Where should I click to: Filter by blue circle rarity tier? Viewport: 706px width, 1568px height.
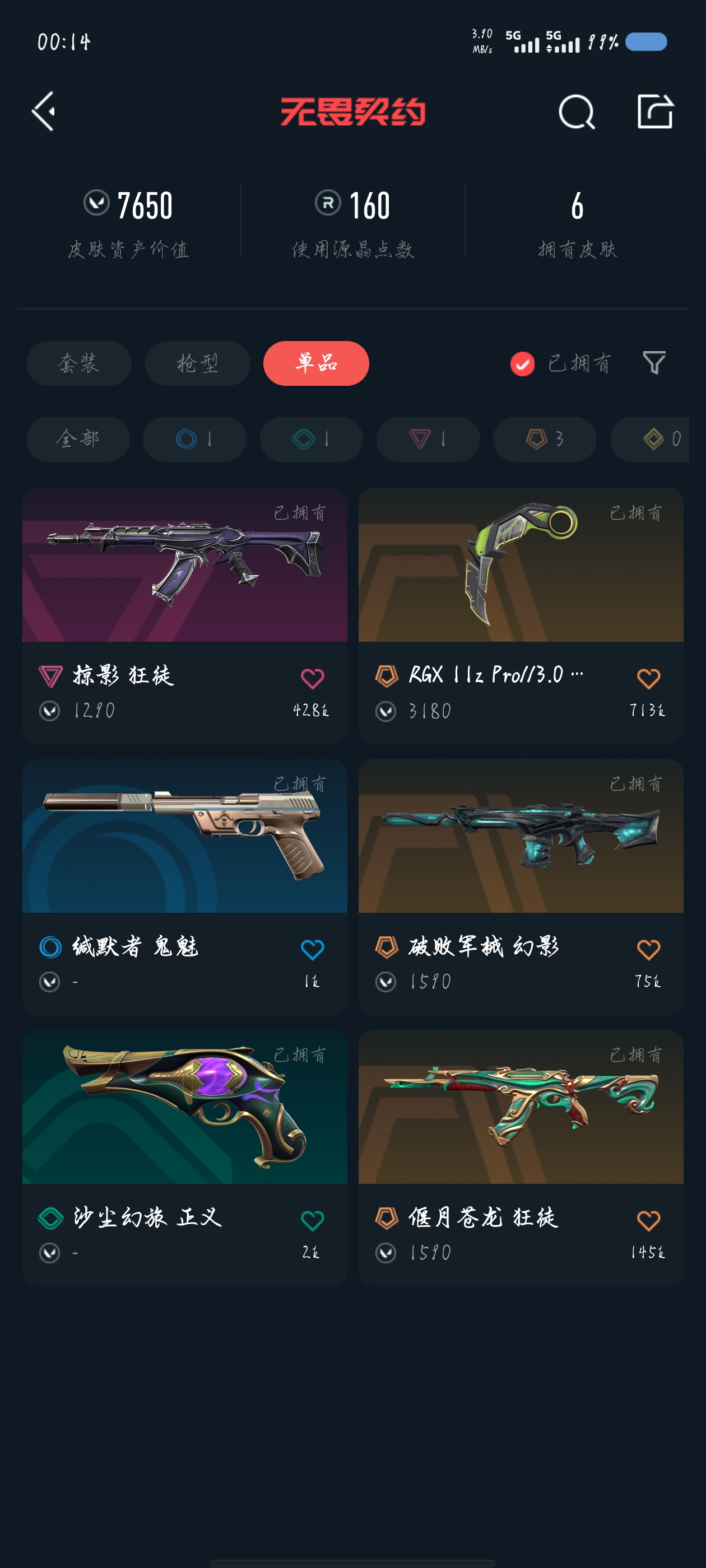click(194, 439)
